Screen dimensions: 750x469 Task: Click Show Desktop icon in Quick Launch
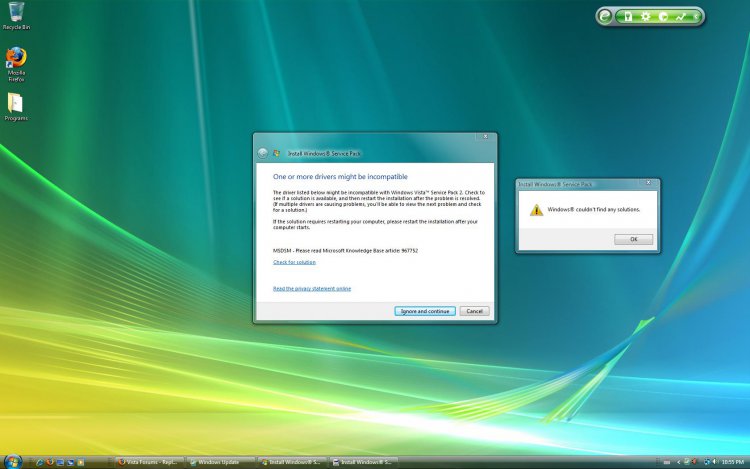(x=60, y=462)
